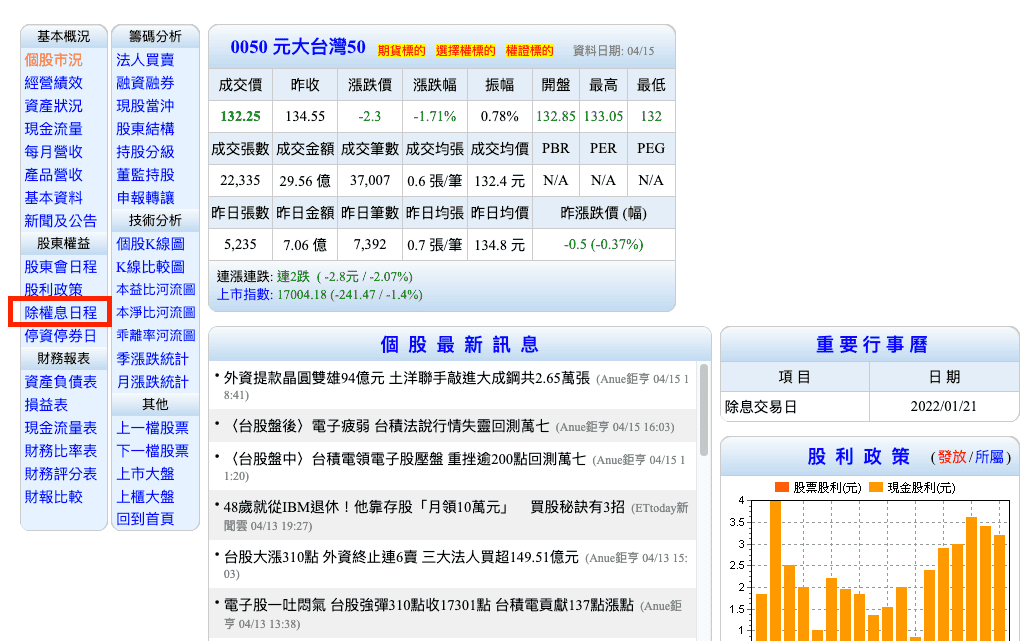Open 季漲跌統計 link

(152, 358)
